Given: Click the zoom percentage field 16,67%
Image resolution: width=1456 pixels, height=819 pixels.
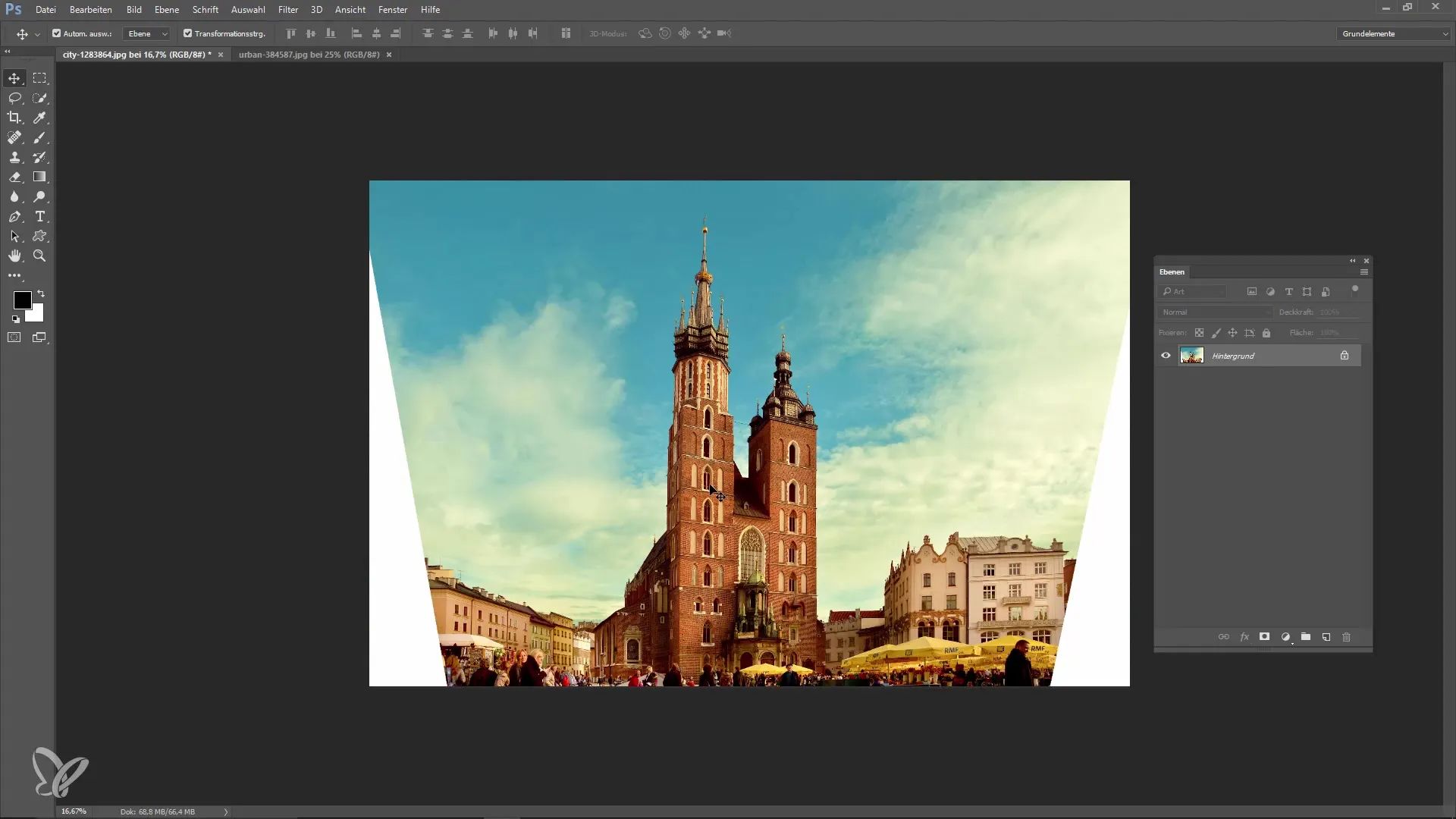Looking at the screenshot, I should pyautogui.click(x=74, y=811).
